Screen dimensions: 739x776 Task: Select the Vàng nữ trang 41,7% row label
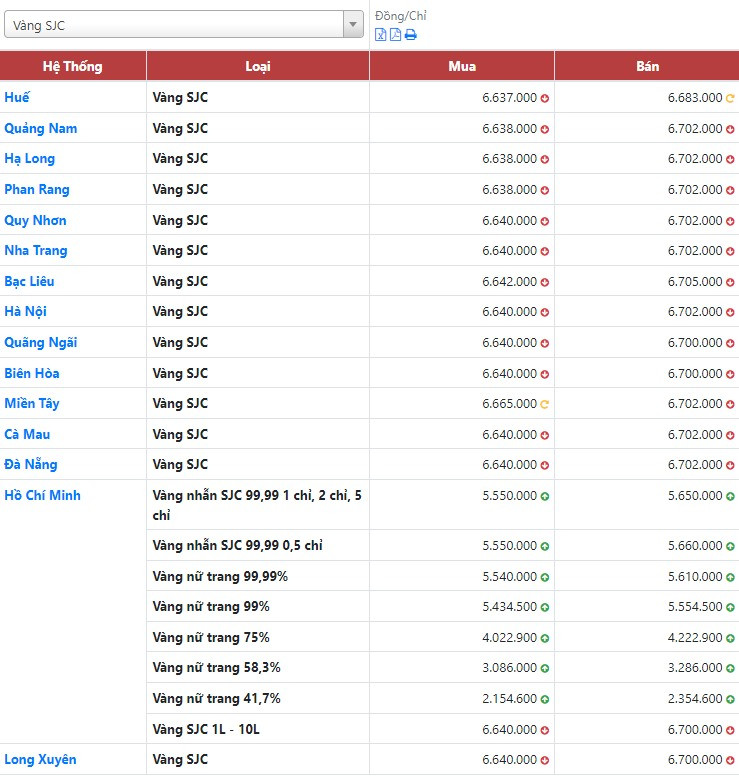[x=216, y=698]
